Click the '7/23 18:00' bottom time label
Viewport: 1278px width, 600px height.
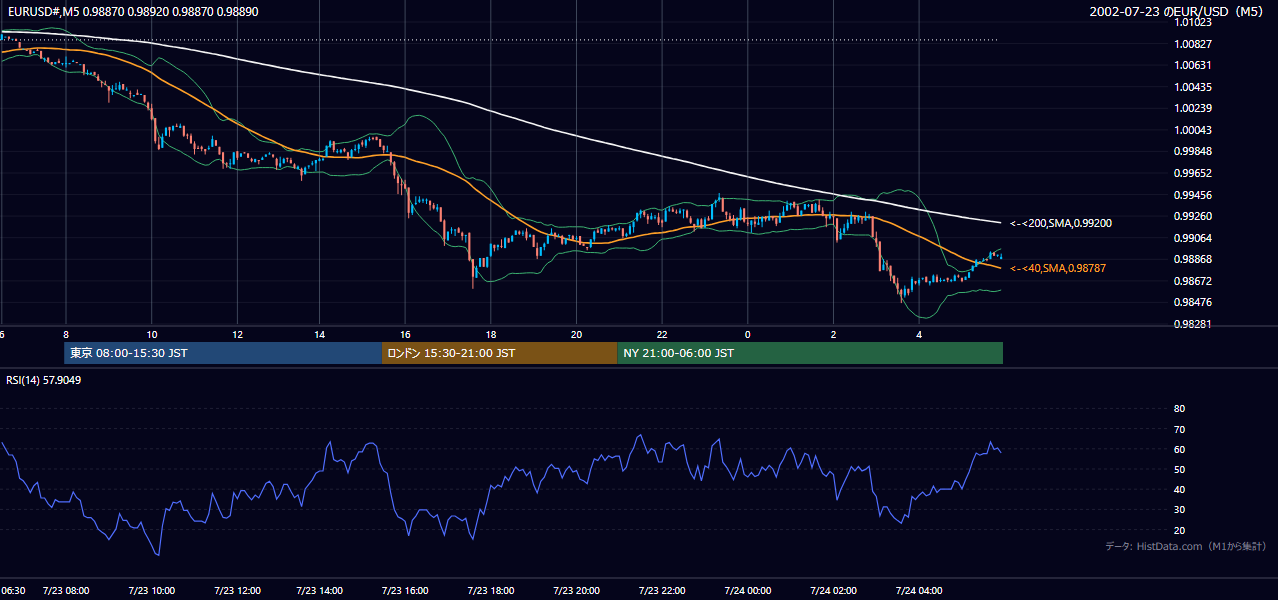point(492,591)
